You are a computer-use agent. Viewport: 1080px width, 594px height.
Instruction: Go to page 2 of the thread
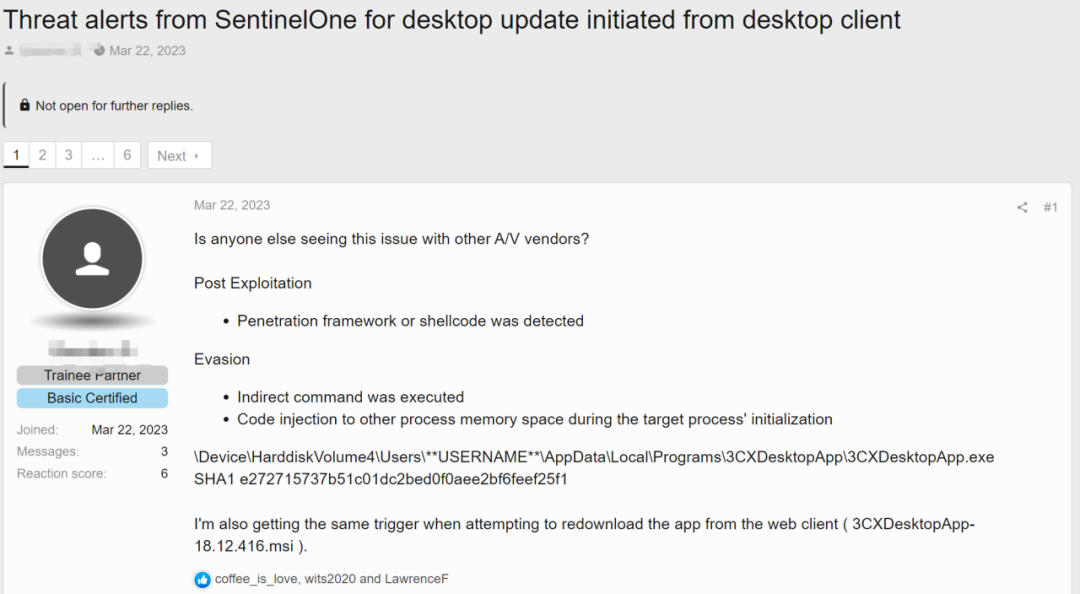(42, 155)
